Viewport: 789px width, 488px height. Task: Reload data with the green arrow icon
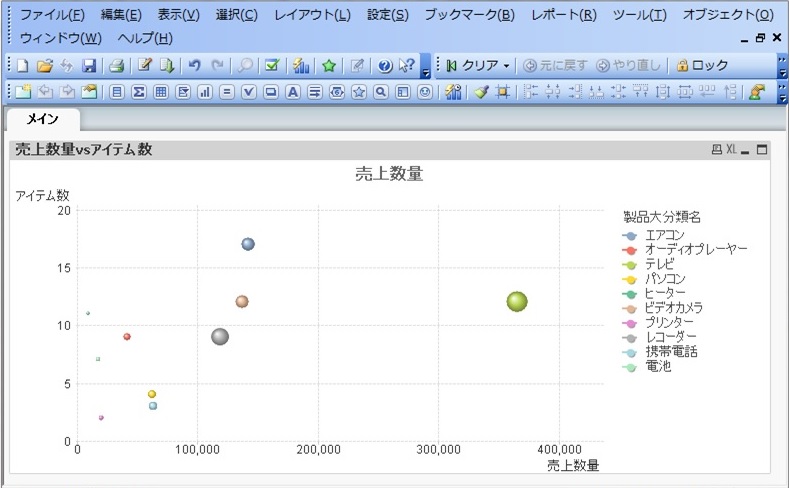pos(167,65)
